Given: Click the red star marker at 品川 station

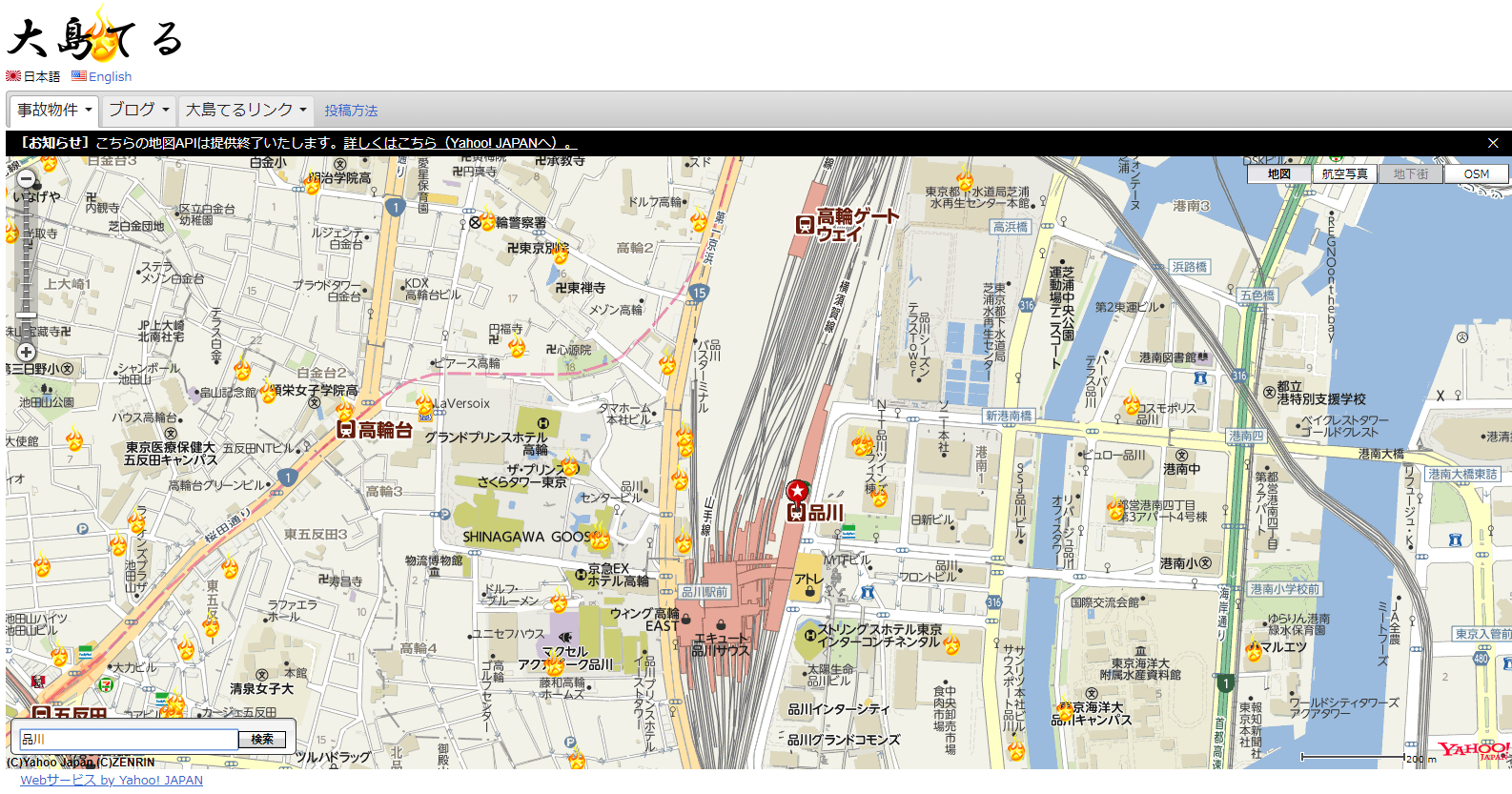Looking at the screenshot, I should (x=797, y=491).
